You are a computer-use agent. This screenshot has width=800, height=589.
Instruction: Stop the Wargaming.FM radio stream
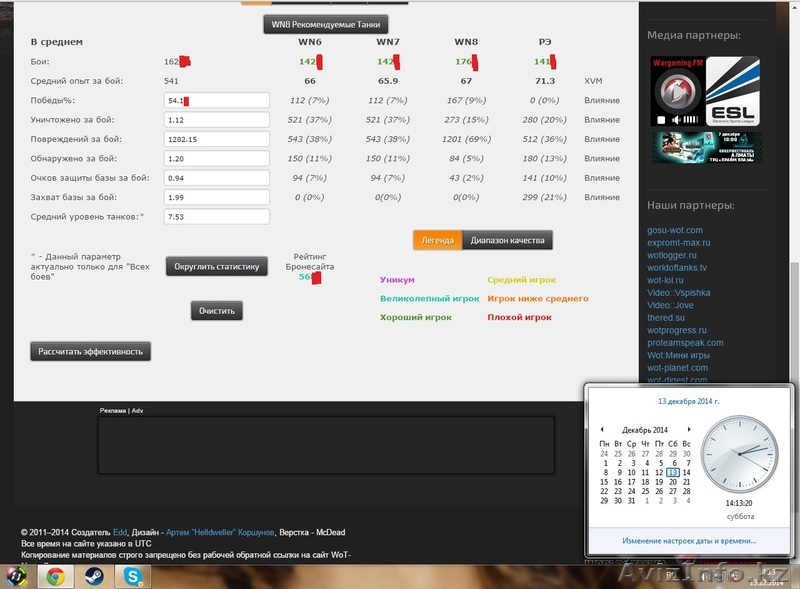[660, 119]
